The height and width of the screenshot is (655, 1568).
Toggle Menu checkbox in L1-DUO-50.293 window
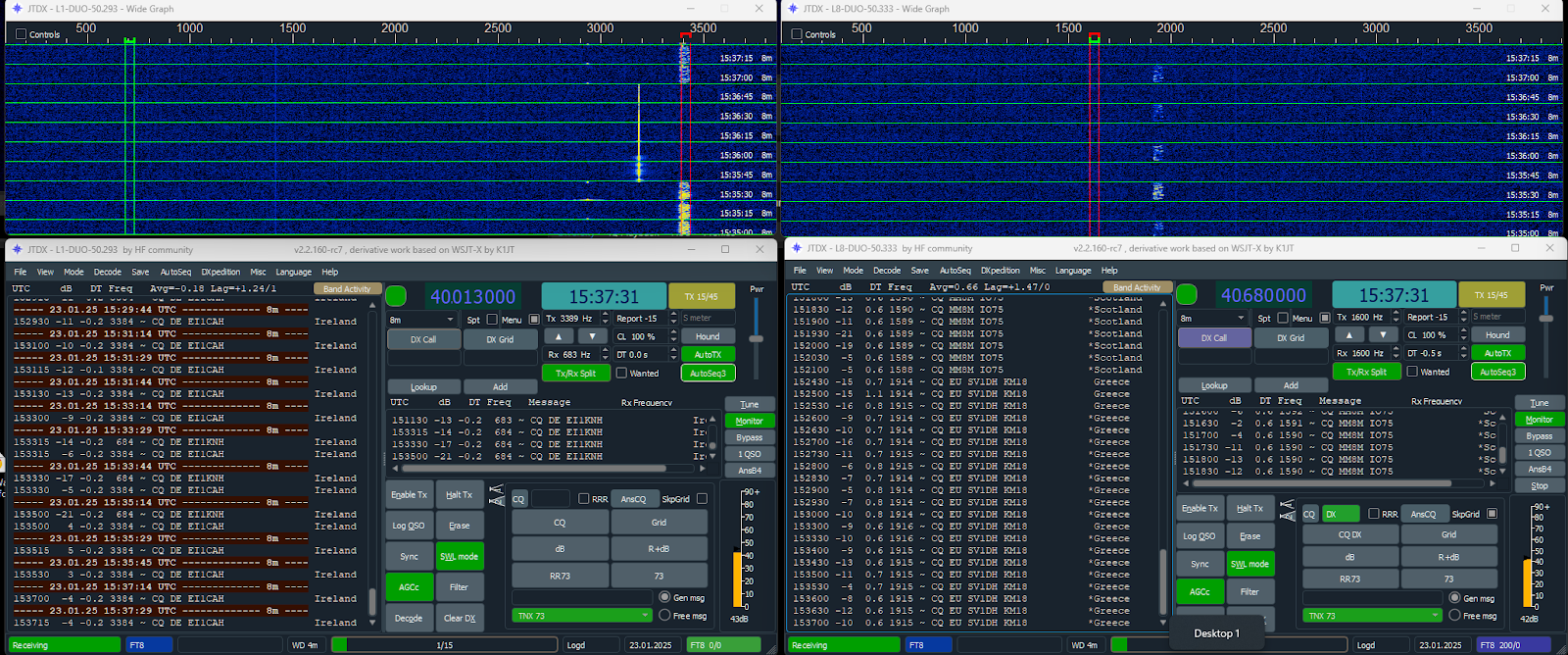coord(534,320)
